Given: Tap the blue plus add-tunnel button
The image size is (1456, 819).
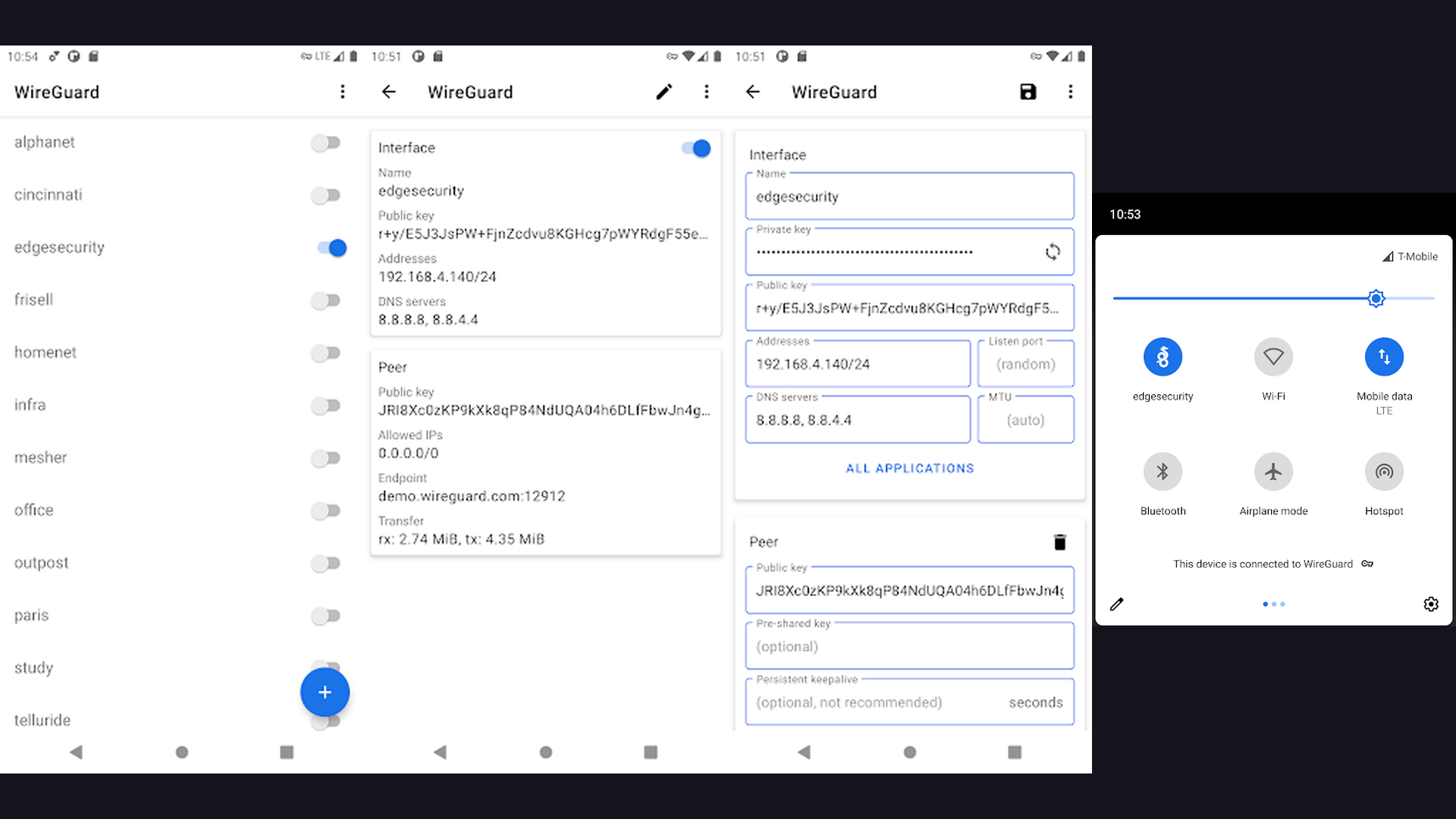Looking at the screenshot, I should pyautogui.click(x=325, y=692).
